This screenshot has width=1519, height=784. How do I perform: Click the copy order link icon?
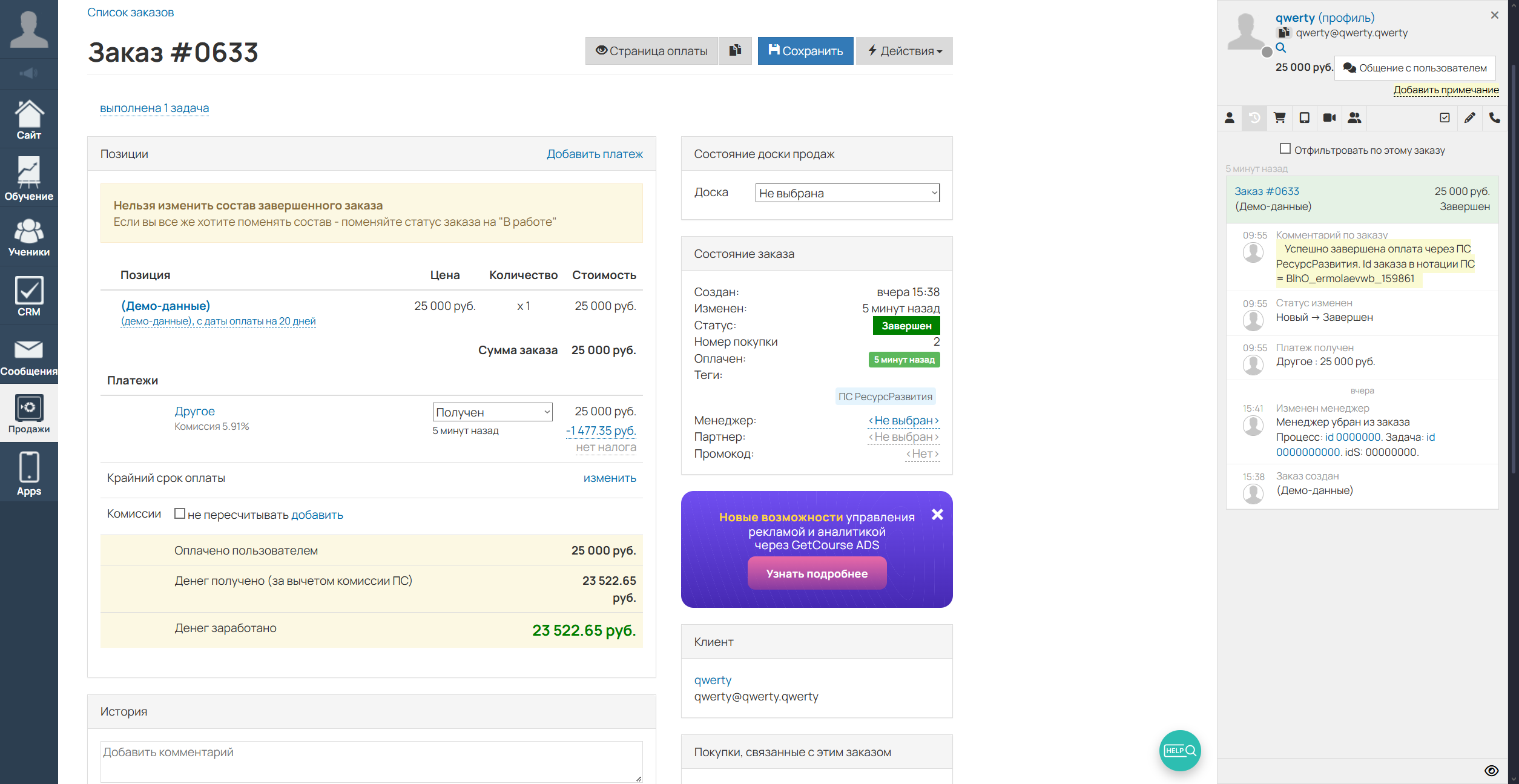(x=735, y=50)
